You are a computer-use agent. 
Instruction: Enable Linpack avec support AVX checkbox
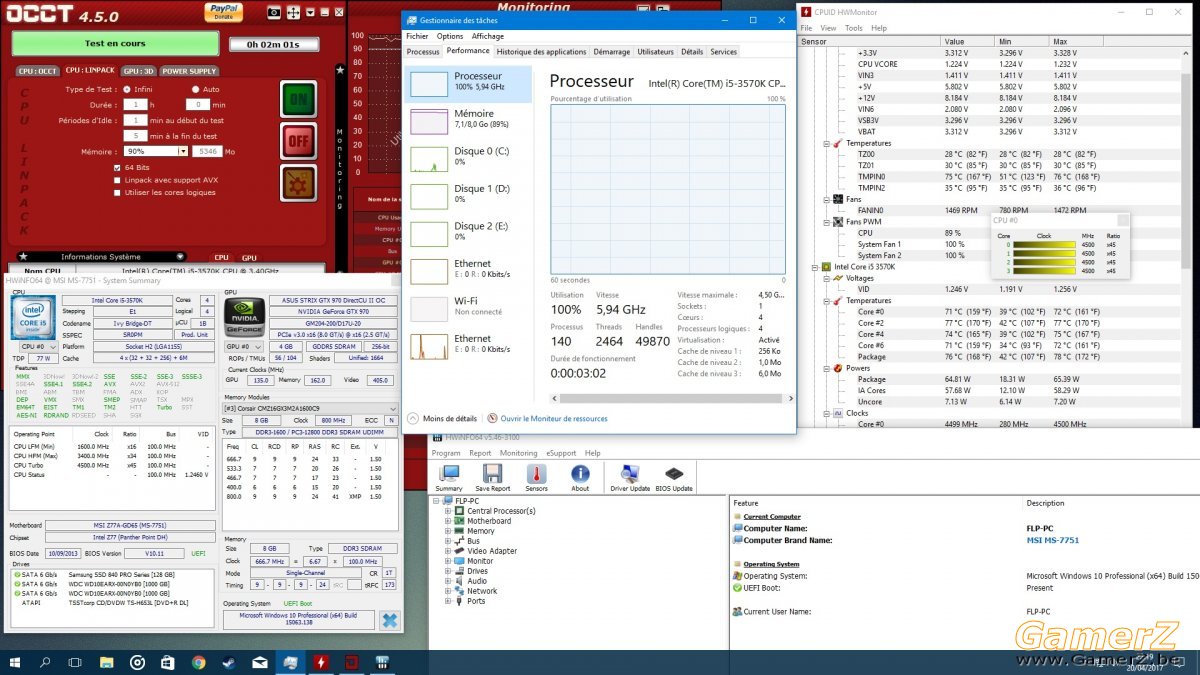(x=117, y=180)
